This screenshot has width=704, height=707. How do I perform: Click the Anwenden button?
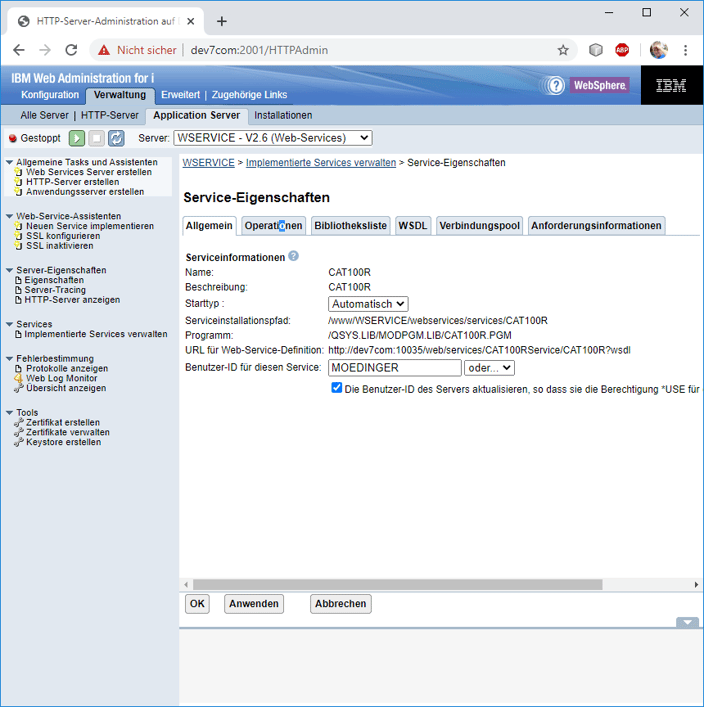254,604
